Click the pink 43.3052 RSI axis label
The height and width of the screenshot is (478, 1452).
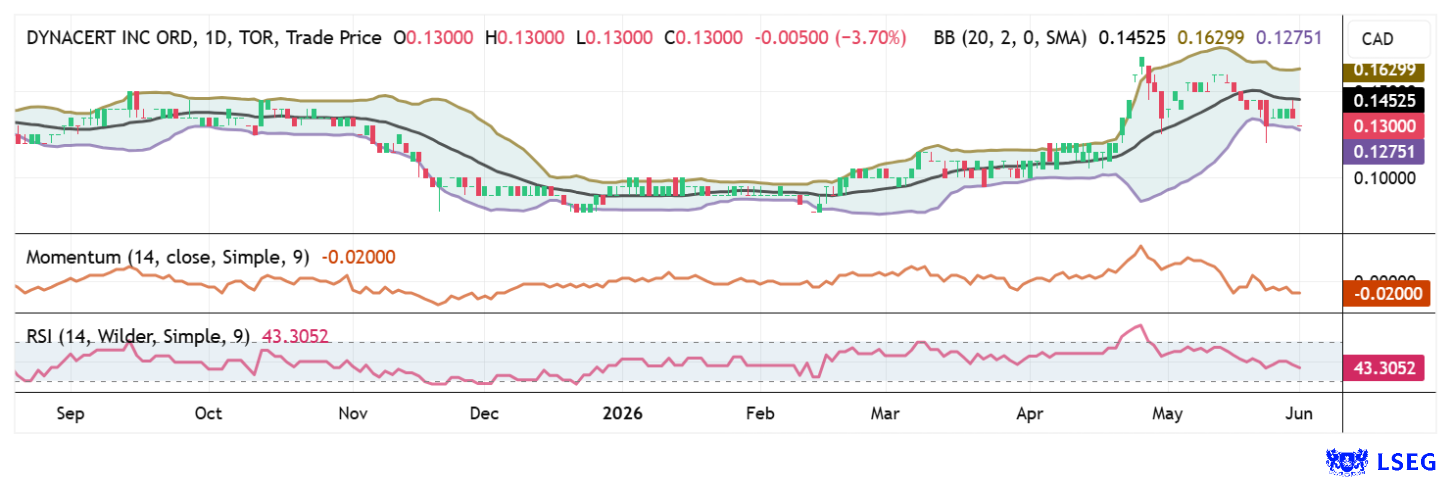1385,368
